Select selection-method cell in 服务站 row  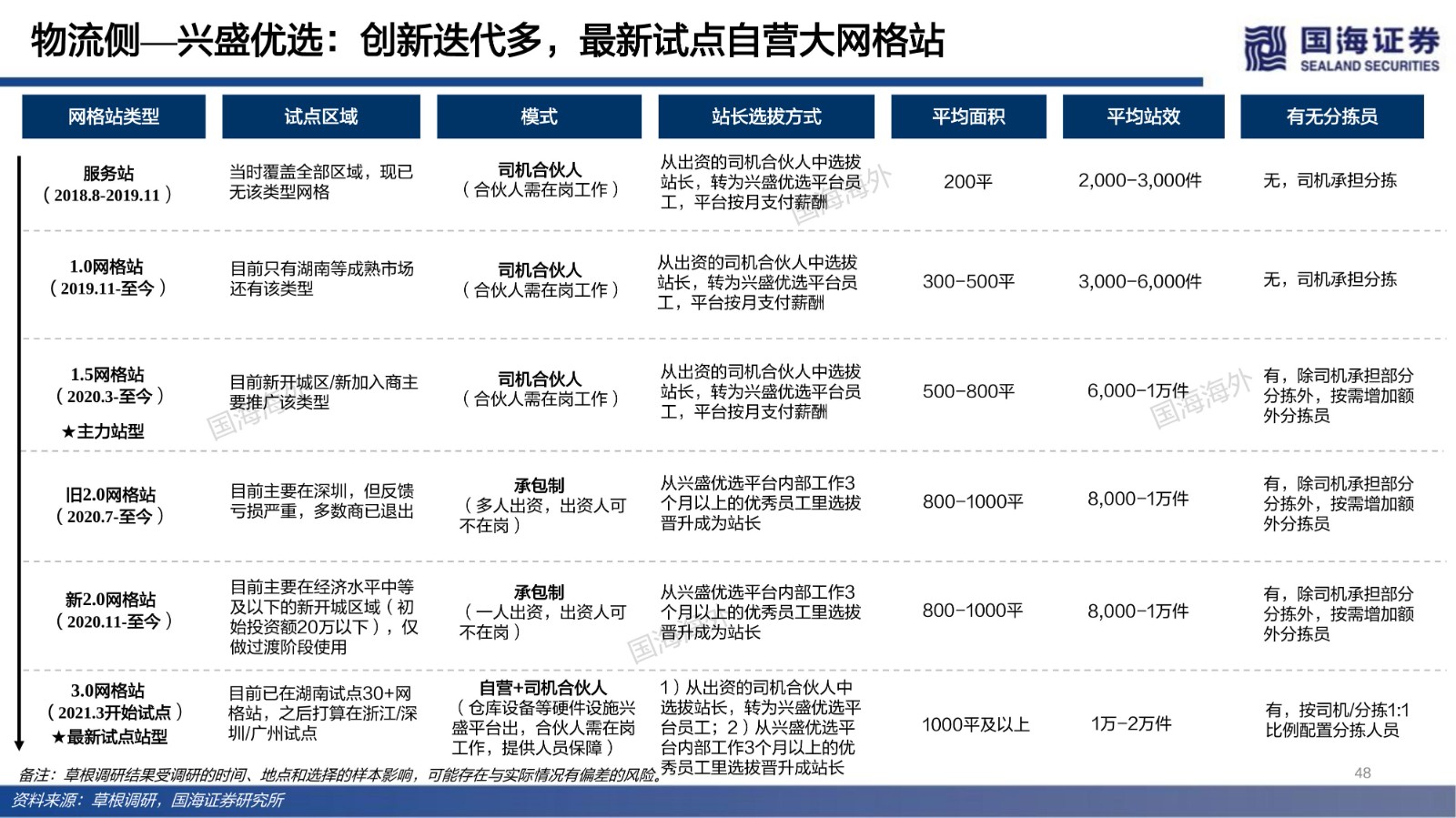coord(761,182)
